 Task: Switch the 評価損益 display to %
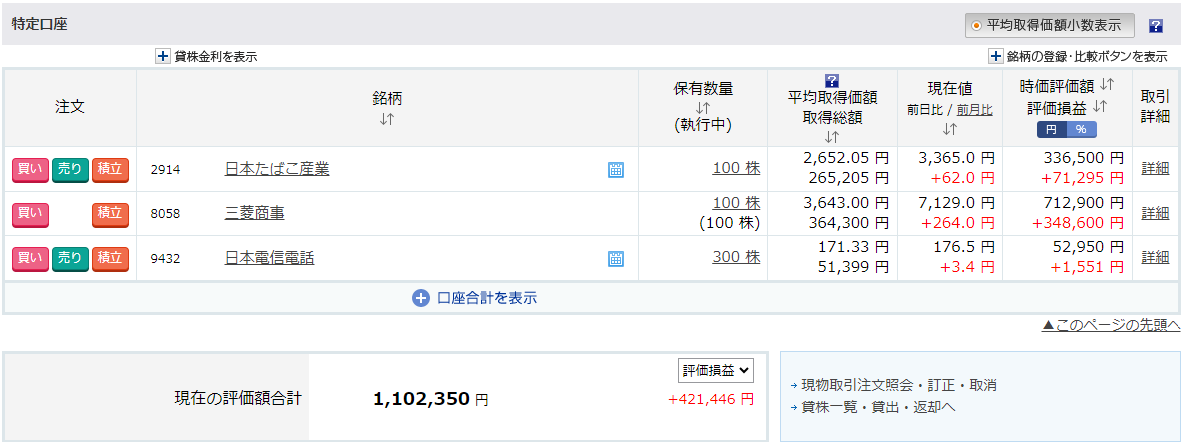1081,130
